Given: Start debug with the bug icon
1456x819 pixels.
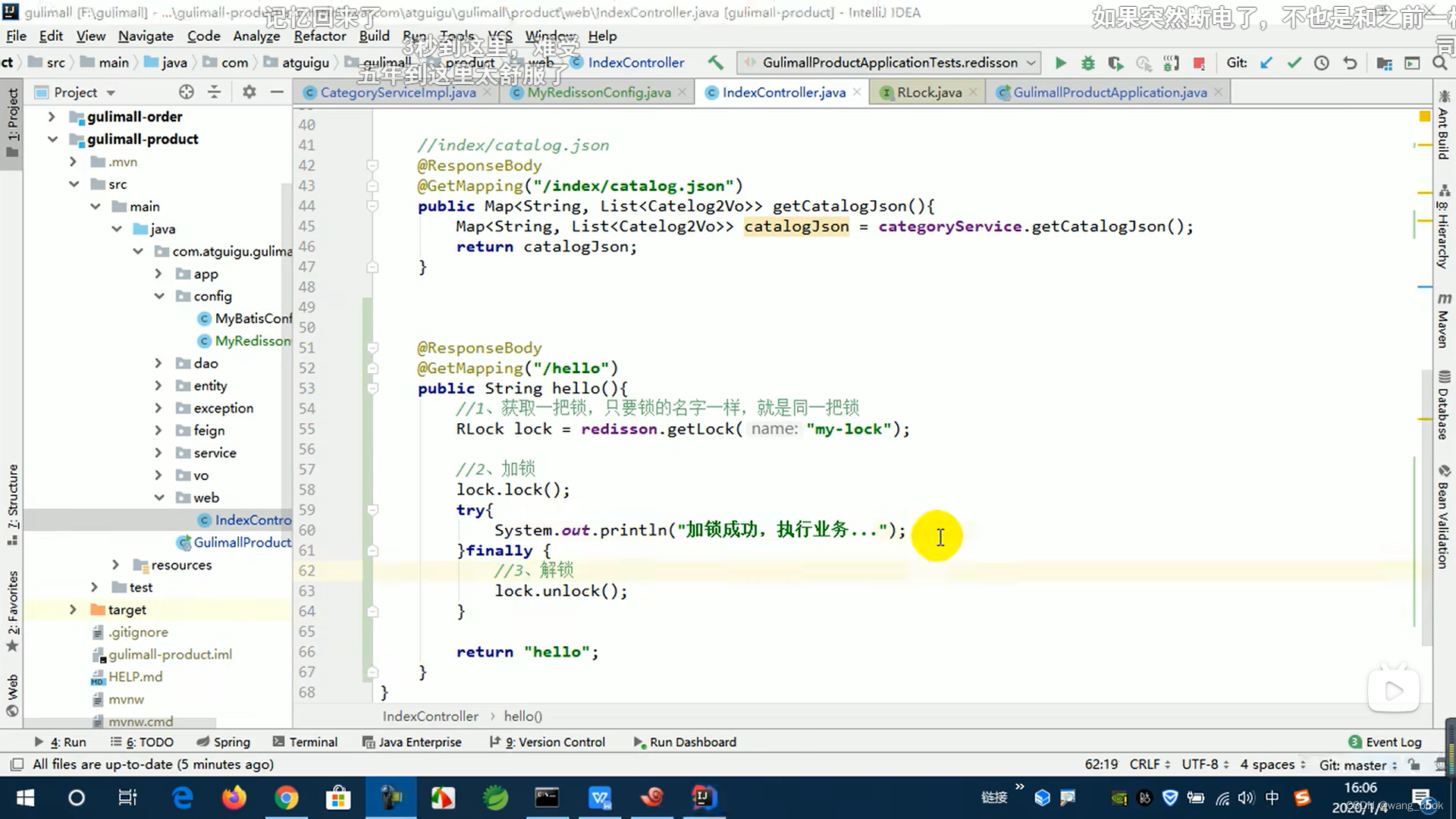Looking at the screenshot, I should click(x=1087, y=63).
